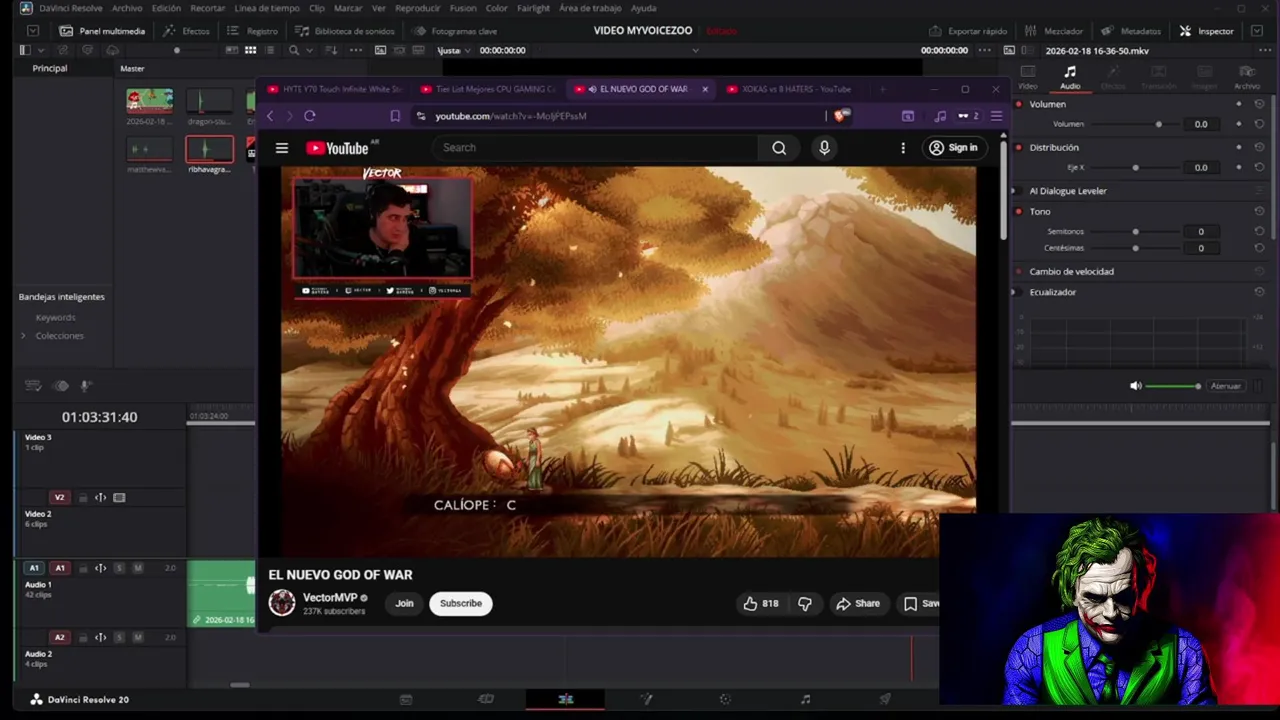Toggle the Distribución section enable dot

(1019, 147)
